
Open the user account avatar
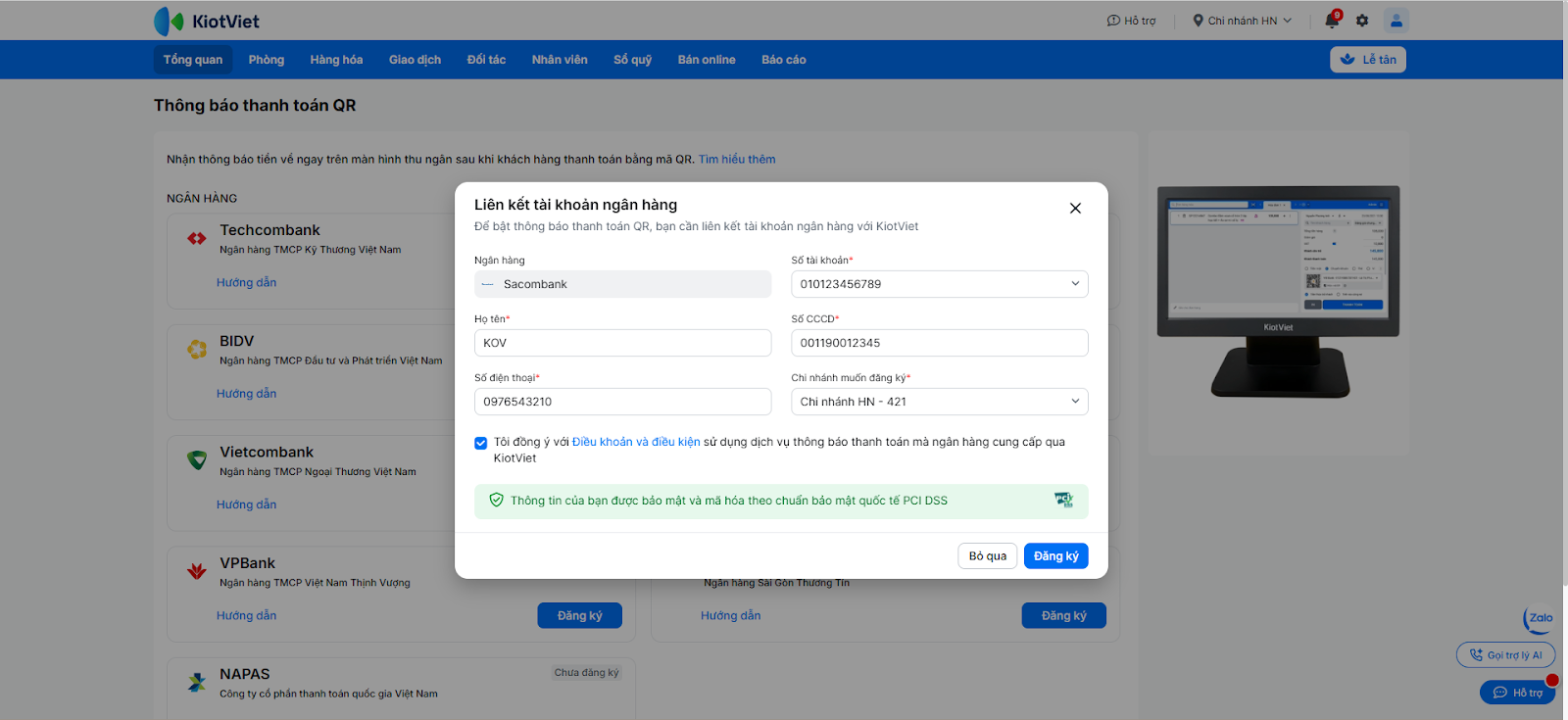coord(1396,21)
